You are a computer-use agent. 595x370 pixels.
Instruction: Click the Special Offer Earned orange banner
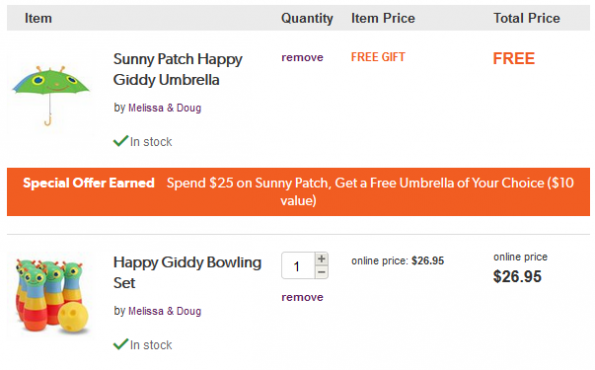298,192
